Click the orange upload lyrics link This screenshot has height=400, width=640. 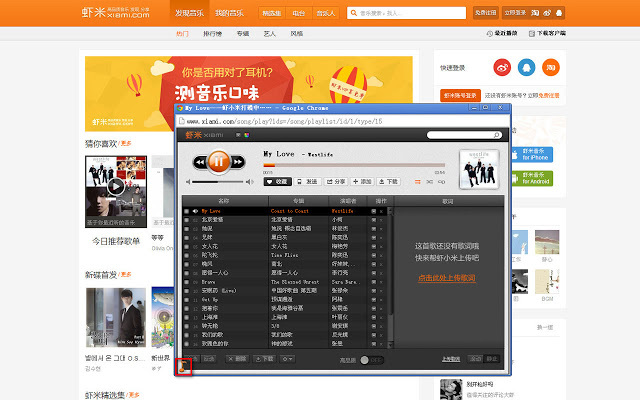point(447,278)
